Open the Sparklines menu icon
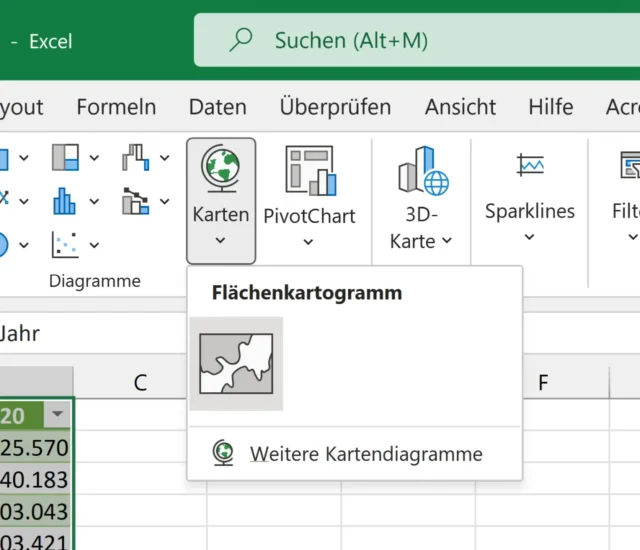The image size is (640, 550). click(529, 165)
